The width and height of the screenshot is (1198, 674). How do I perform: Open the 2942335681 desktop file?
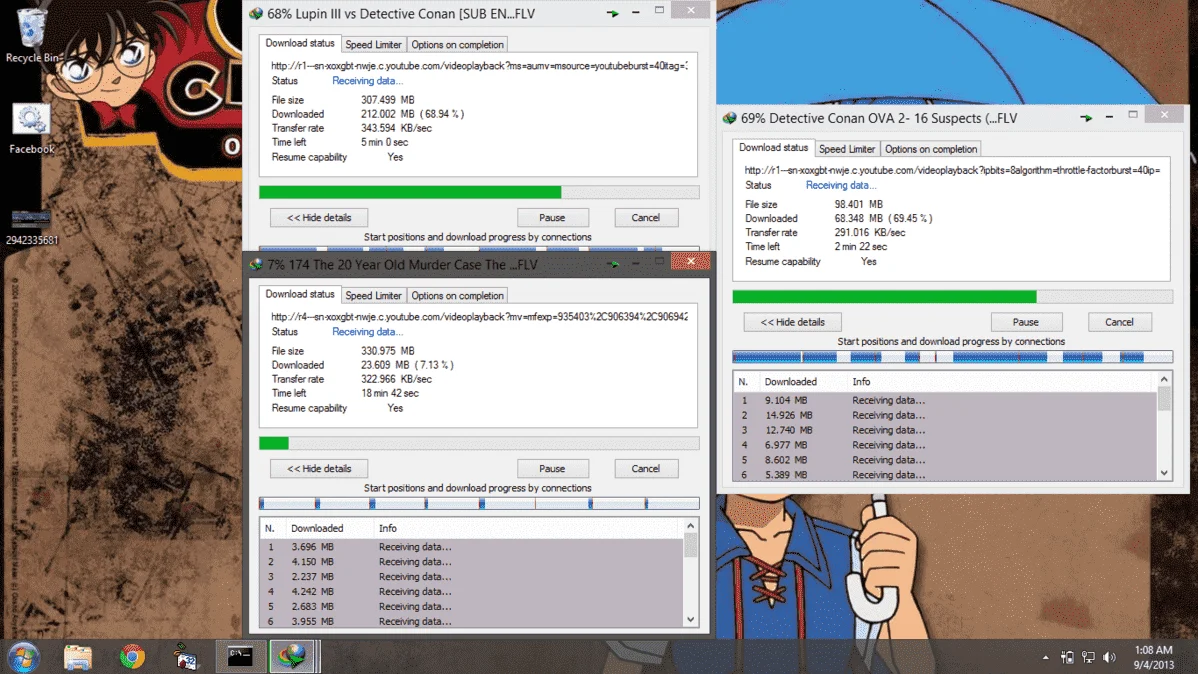click(x=31, y=228)
